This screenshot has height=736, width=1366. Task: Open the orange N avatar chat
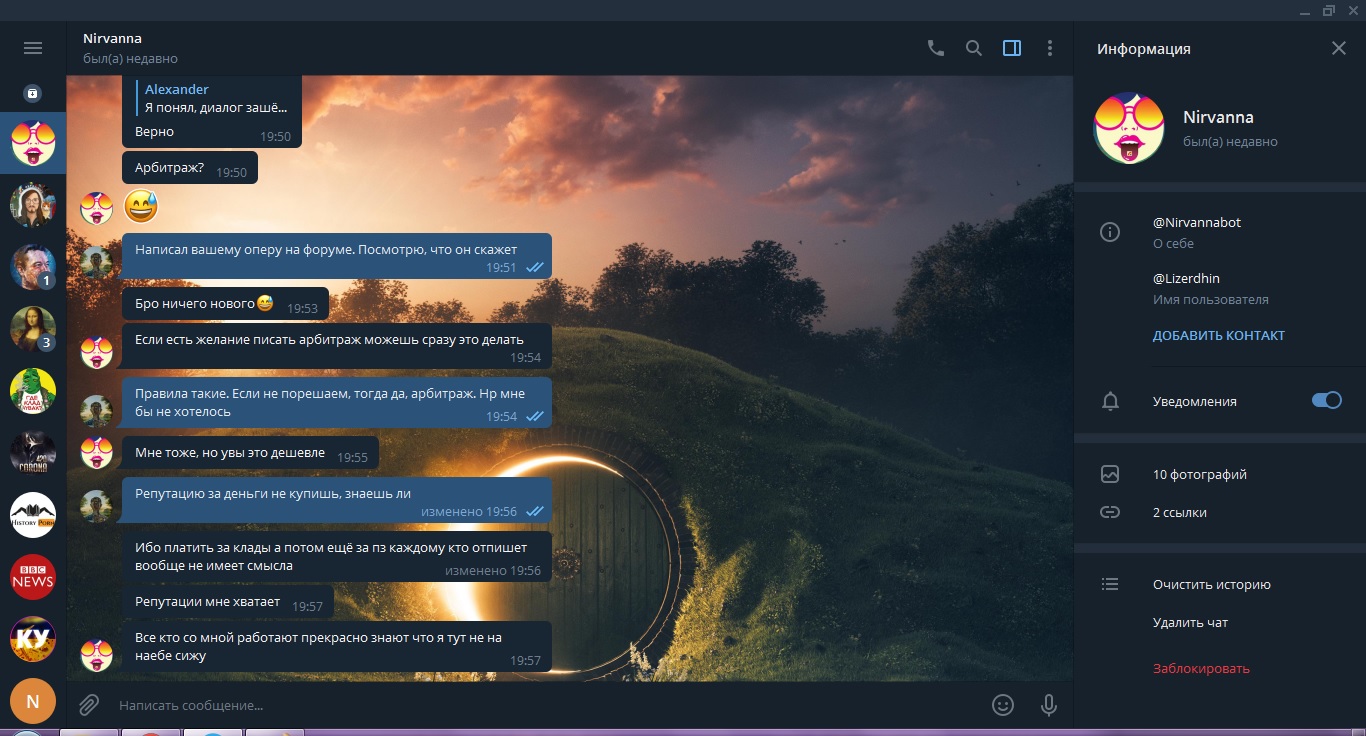(x=33, y=701)
